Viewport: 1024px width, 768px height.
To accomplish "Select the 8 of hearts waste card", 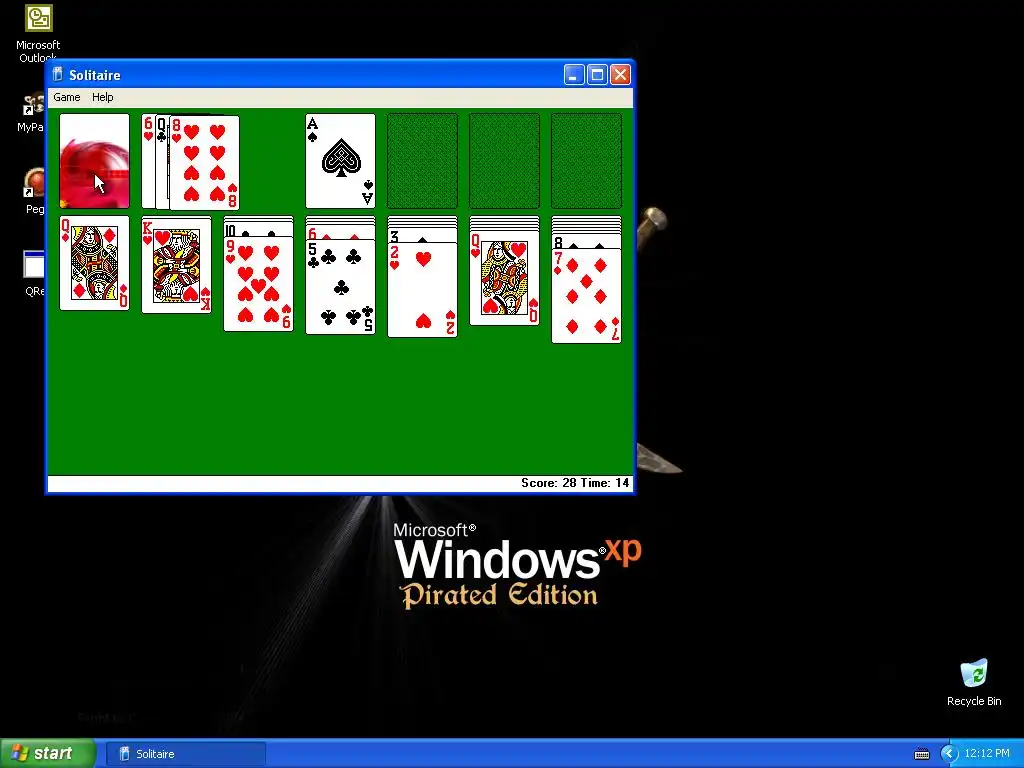I will tap(204, 163).
